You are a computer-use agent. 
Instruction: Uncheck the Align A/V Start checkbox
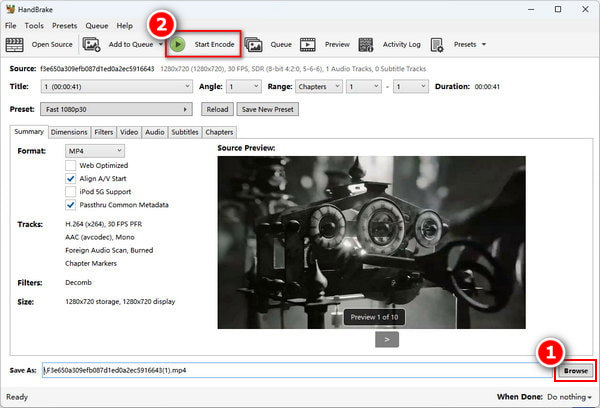[x=70, y=178]
